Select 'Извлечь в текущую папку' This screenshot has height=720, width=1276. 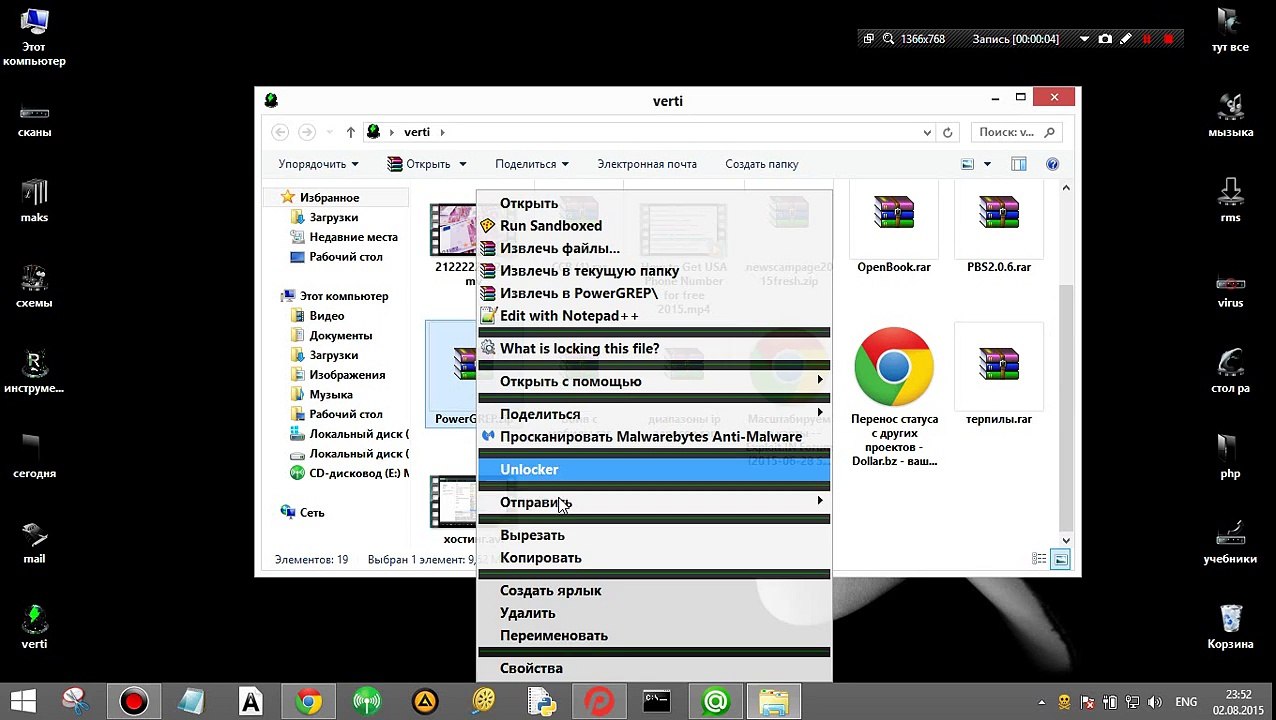click(654, 271)
